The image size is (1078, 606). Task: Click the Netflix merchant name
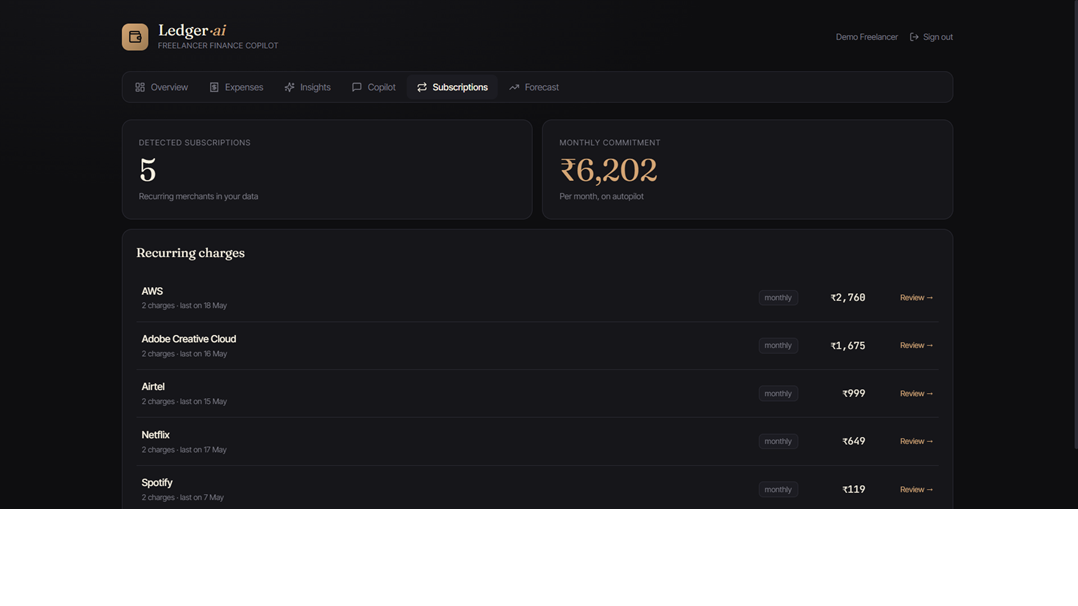[x=155, y=435]
